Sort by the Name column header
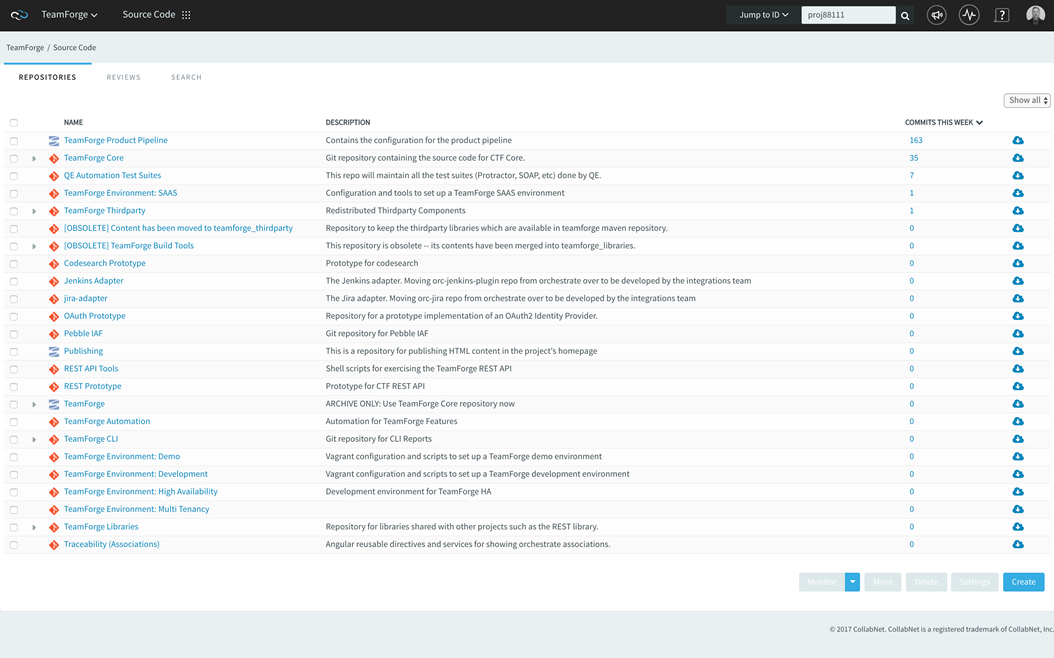This screenshot has width=1054, height=658. 73,122
